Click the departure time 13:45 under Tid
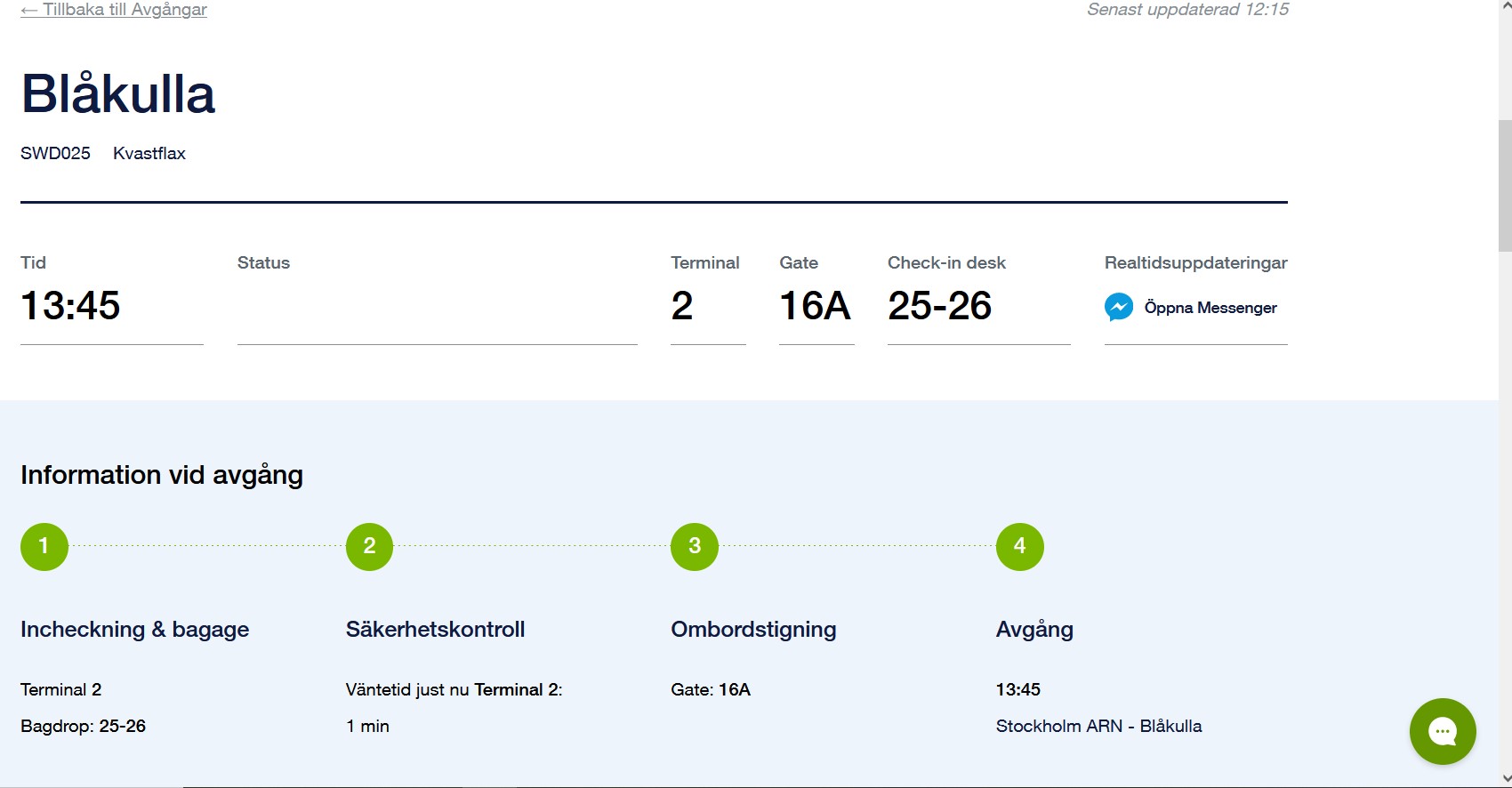1512x788 pixels. pyautogui.click(x=70, y=306)
